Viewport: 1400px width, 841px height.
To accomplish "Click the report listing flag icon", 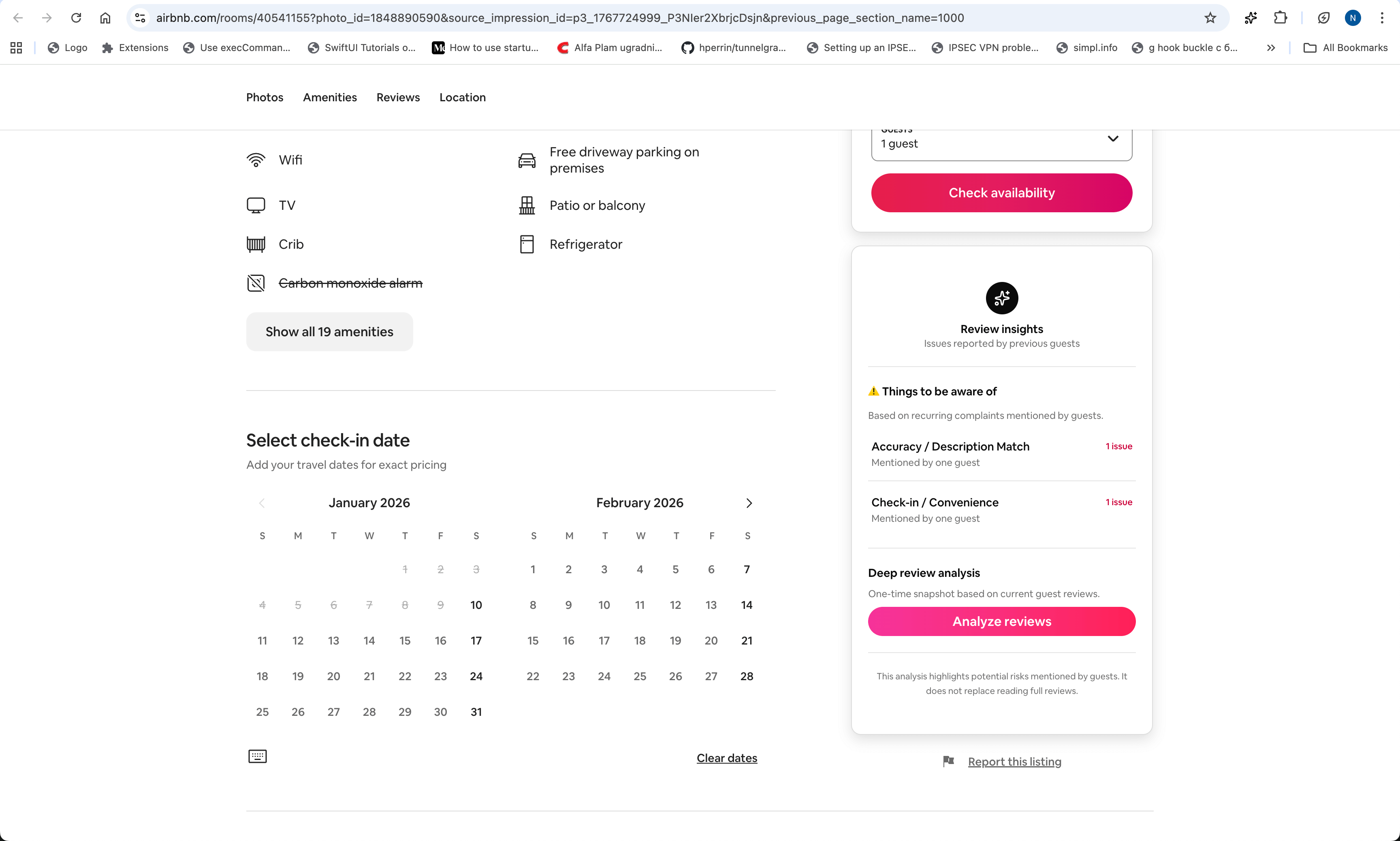I will coord(948,761).
